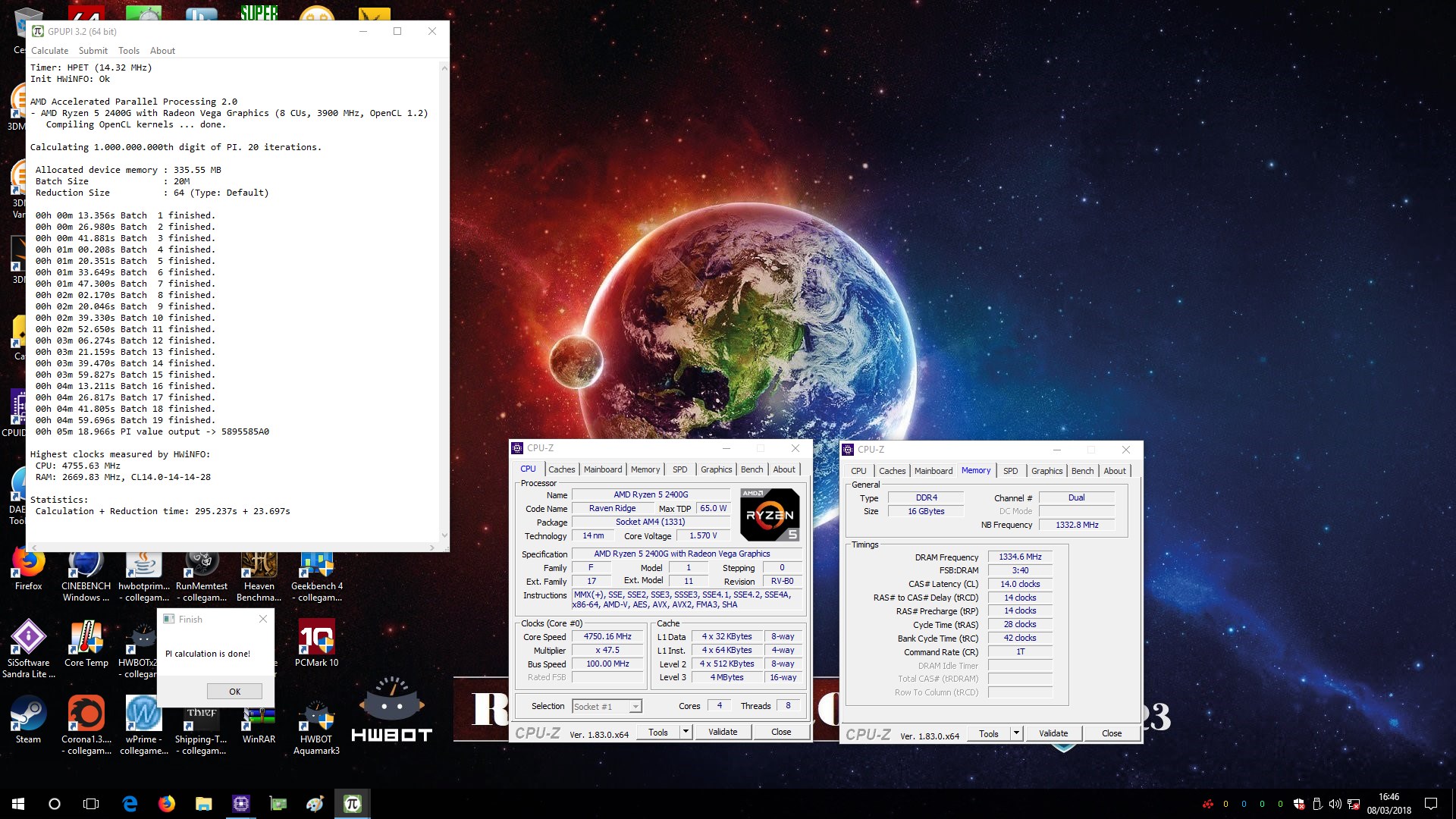The width and height of the screenshot is (1456, 819).
Task: Click the Core Voltage 1.570 V value
Action: (703, 535)
